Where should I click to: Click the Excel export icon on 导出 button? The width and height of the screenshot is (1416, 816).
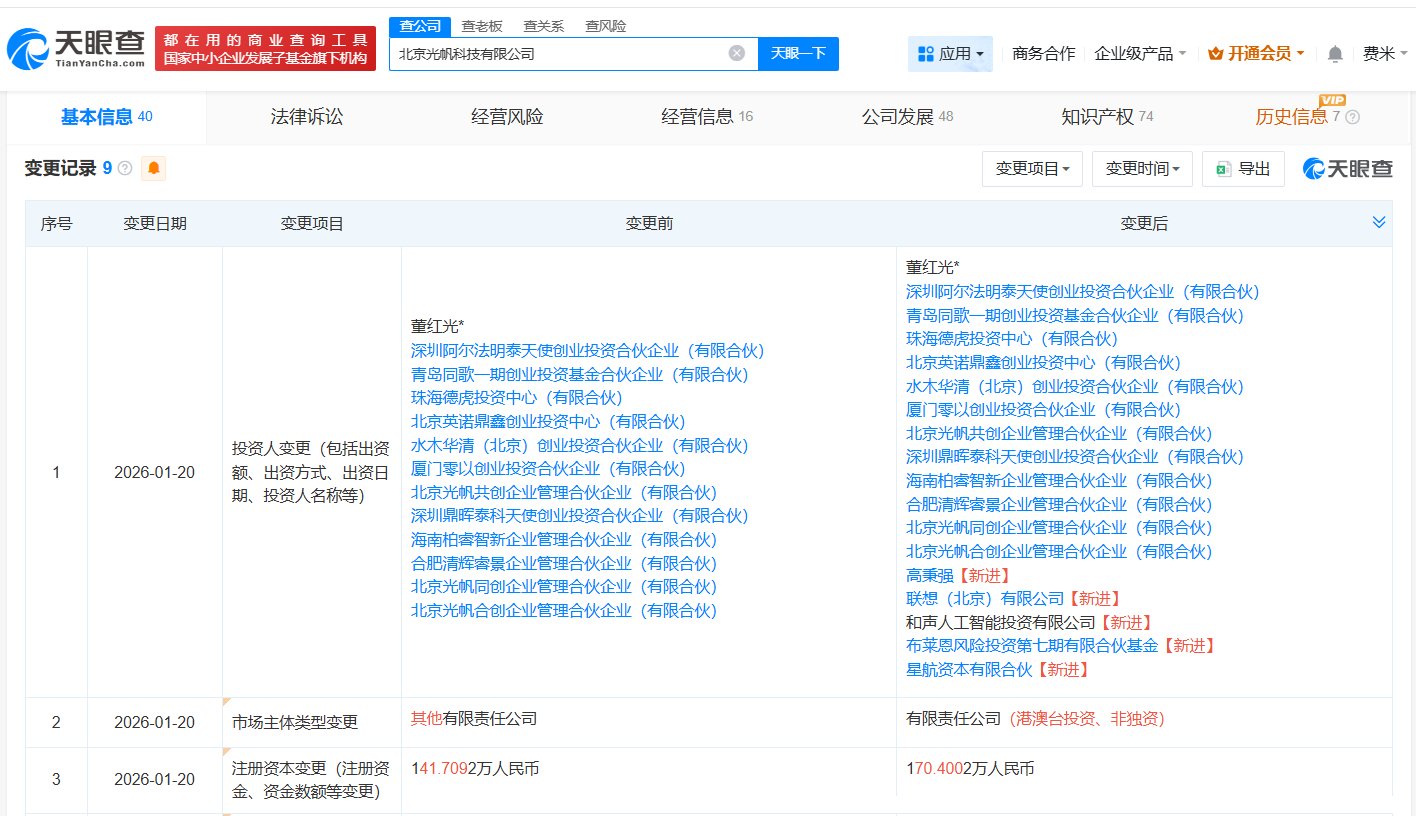click(1222, 168)
